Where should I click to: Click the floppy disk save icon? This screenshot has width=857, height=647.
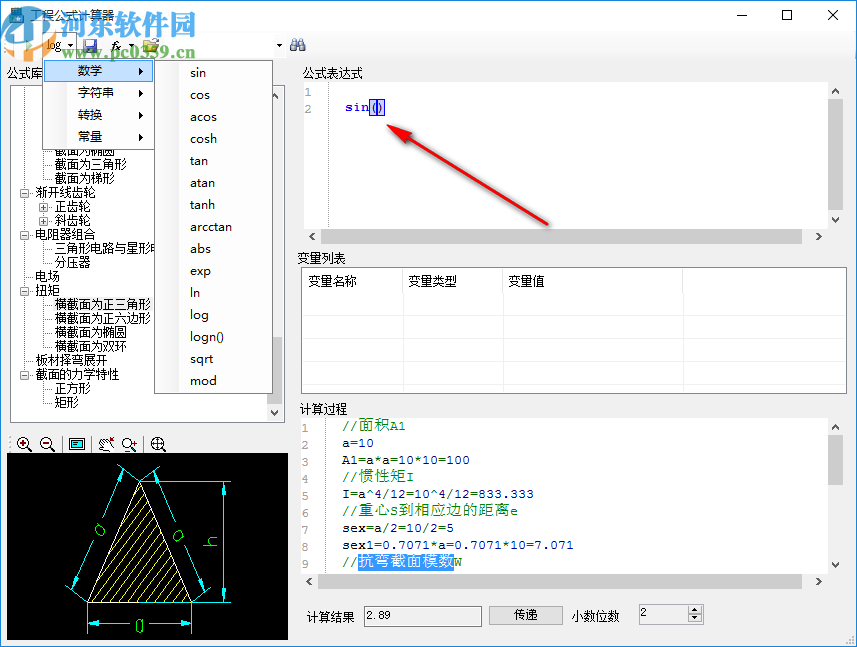tap(90, 45)
